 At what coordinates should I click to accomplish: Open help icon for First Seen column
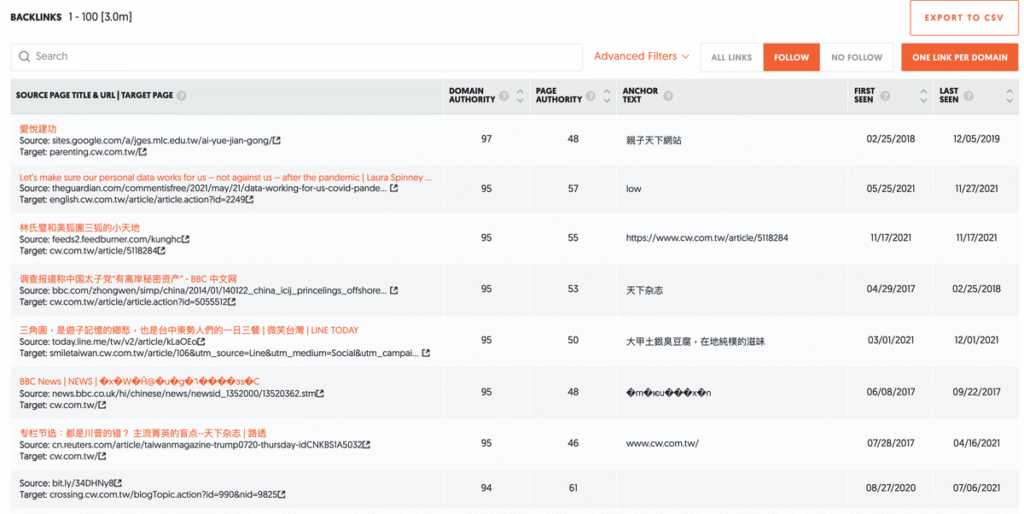coord(885,96)
